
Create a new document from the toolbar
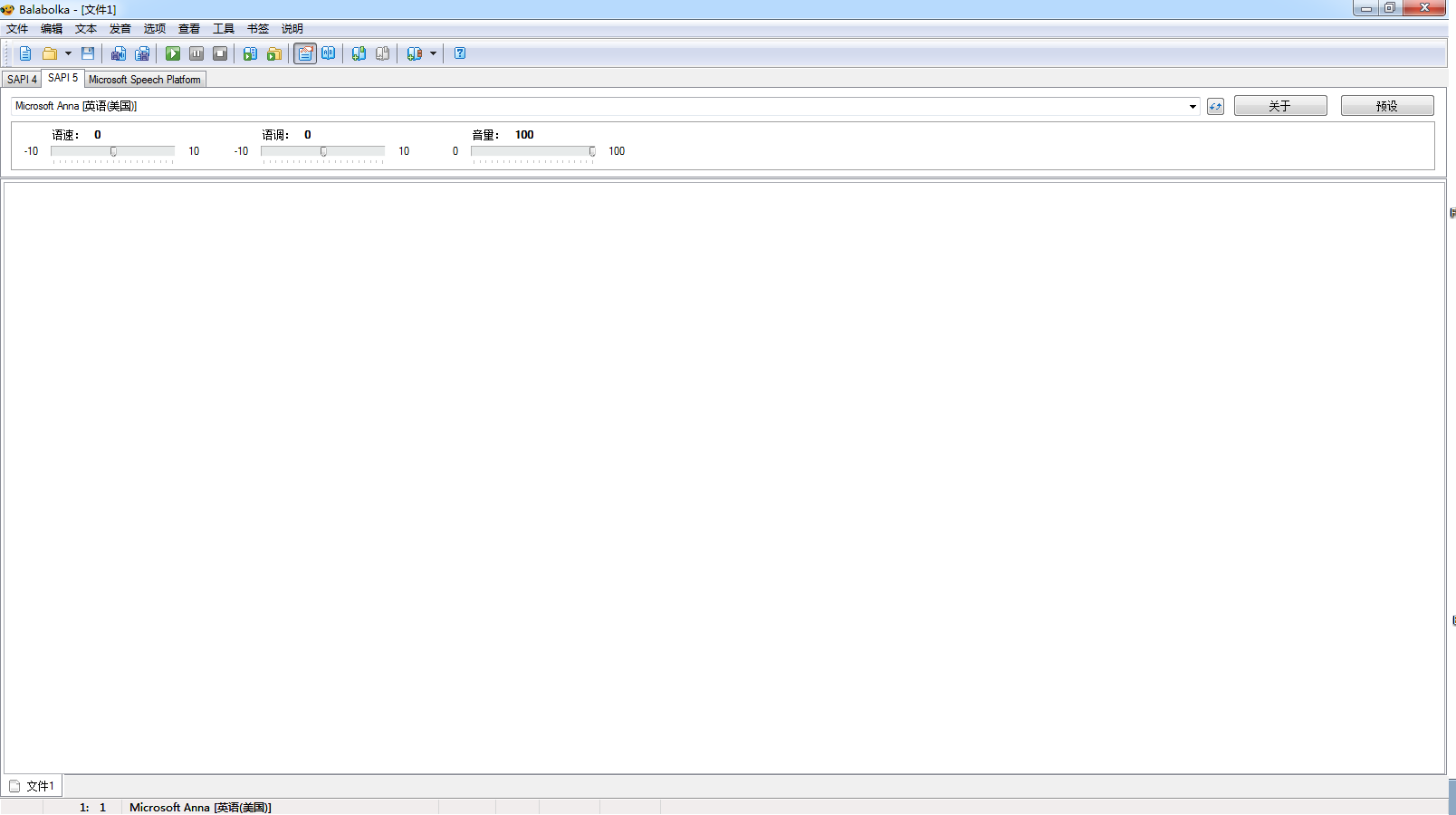point(25,53)
